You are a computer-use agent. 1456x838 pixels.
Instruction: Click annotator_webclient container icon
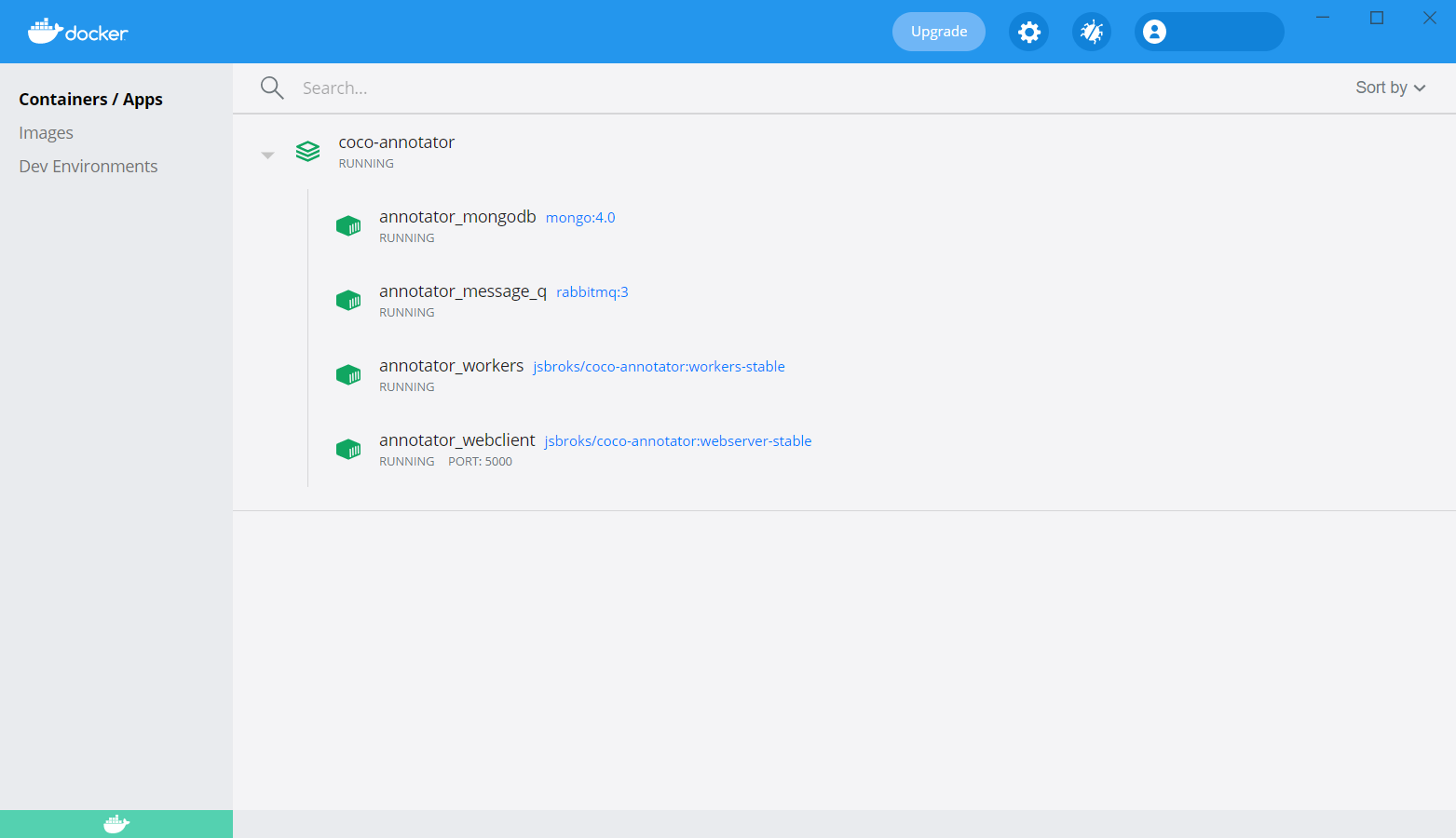[348, 450]
